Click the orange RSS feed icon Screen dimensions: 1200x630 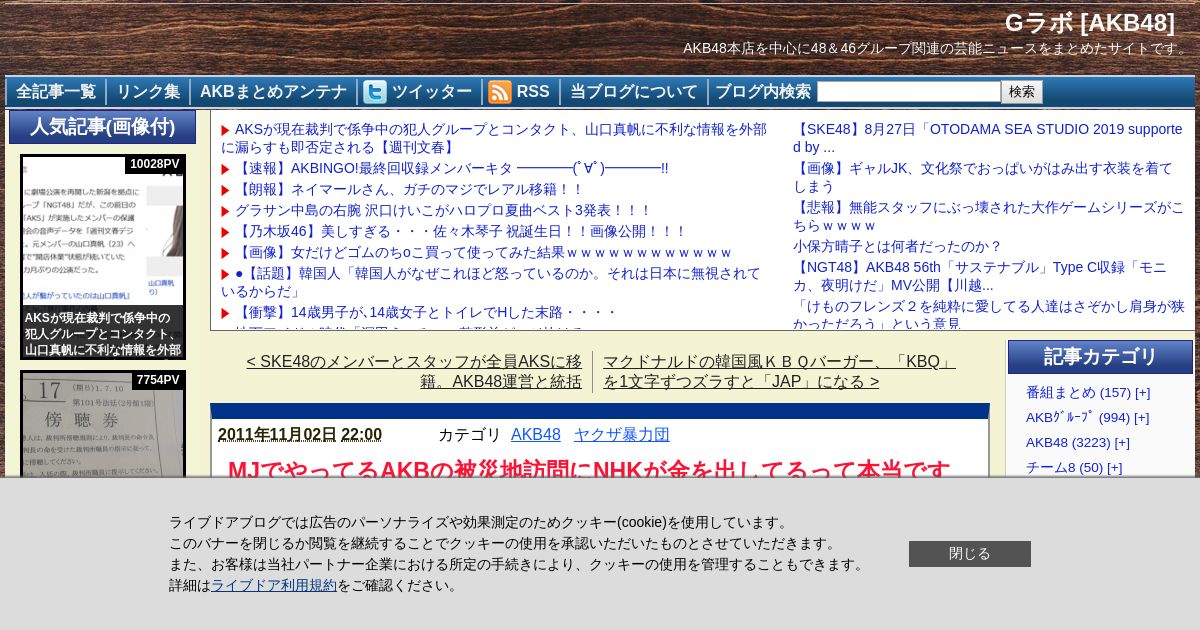[x=500, y=92]
